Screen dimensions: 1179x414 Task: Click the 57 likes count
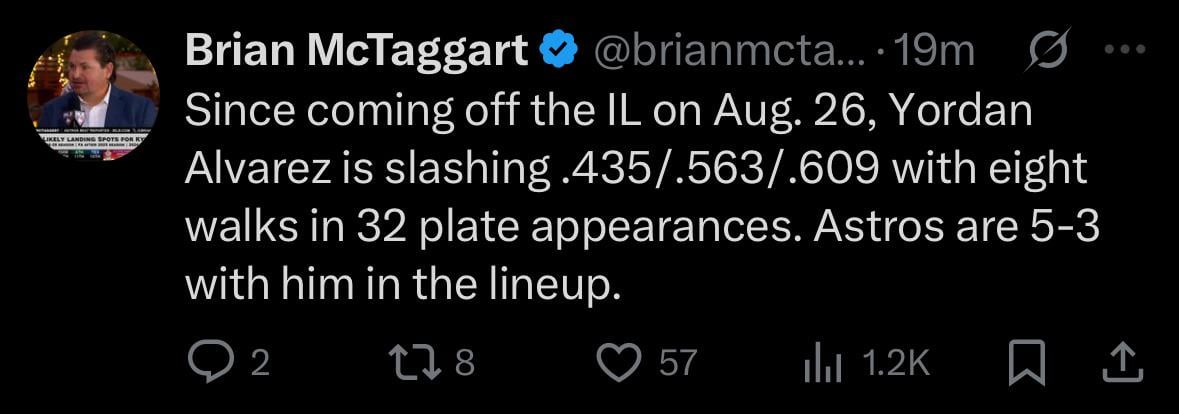677,363
